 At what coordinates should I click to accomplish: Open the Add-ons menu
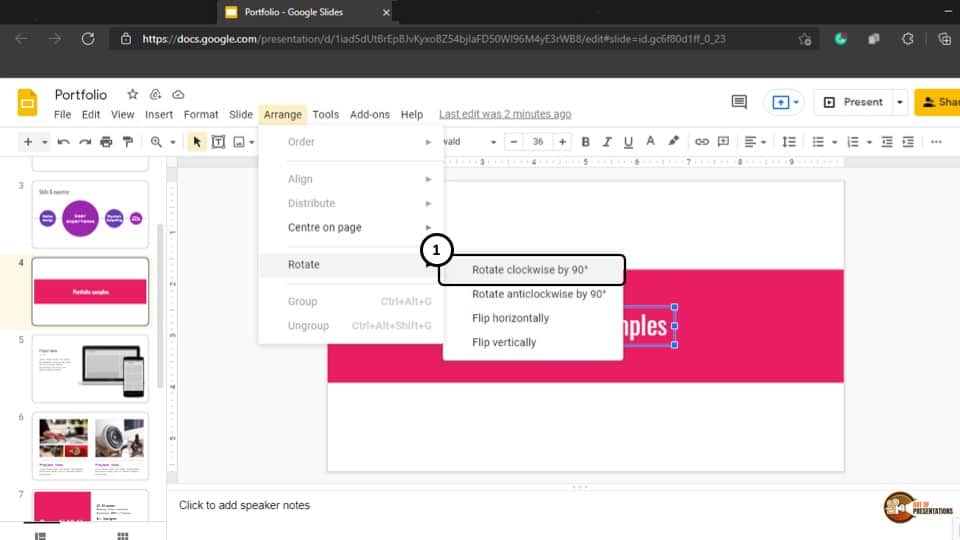tap(370, 114)
